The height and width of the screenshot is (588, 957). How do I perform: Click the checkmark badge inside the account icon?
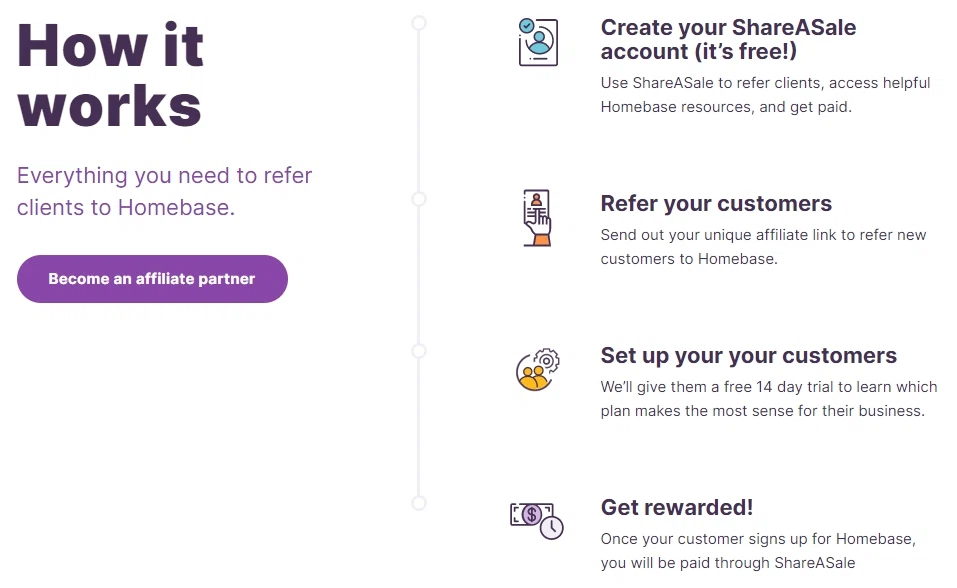pyautogui.click(x=527, y=27)
